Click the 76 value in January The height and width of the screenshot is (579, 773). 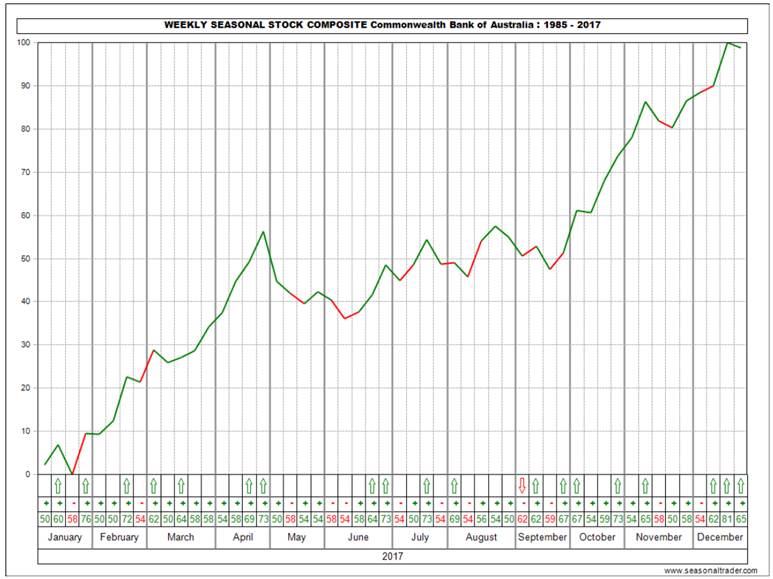pos(86,519)
